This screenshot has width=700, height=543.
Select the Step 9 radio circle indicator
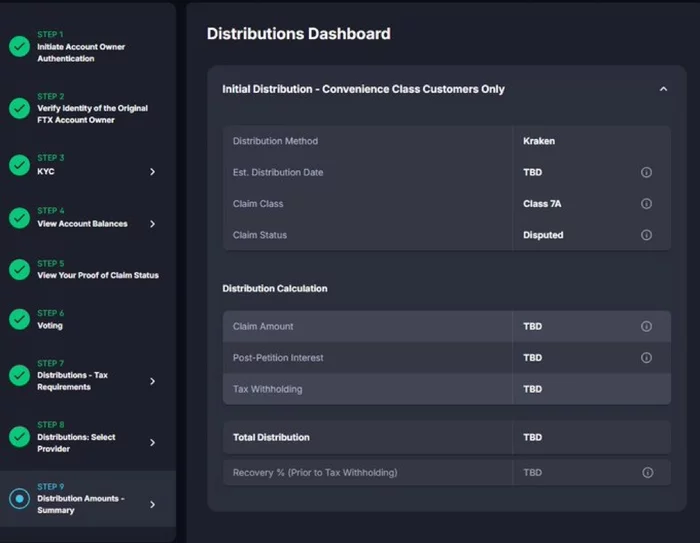(x=19, y=499)
